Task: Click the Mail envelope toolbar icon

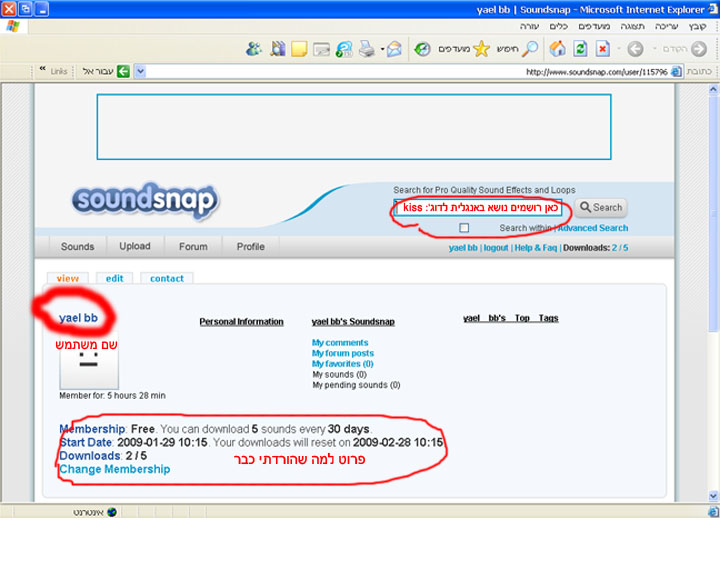Action: [x=394, y=49]
